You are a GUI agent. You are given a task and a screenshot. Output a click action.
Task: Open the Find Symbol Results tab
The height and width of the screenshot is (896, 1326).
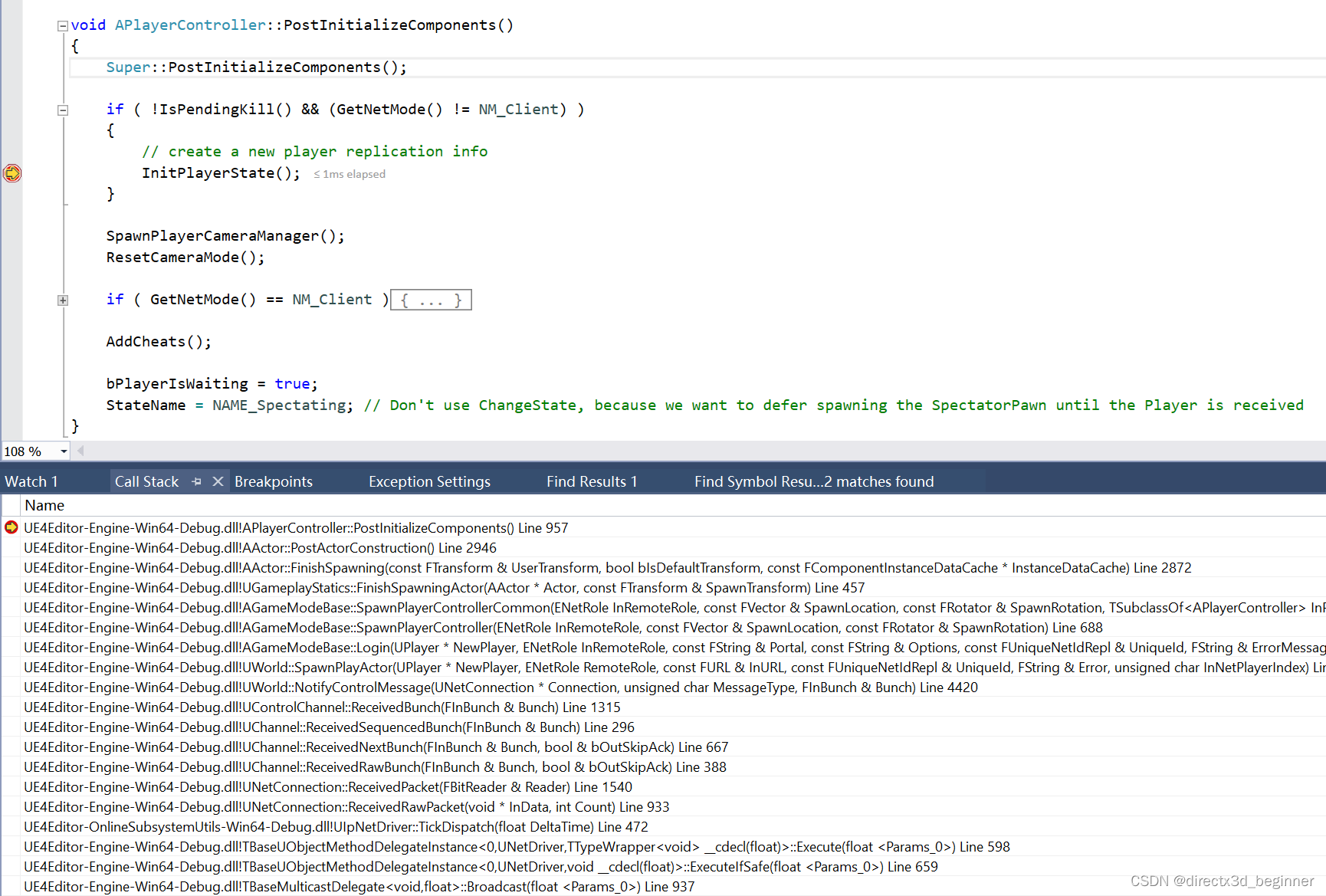tap(814, 481)
